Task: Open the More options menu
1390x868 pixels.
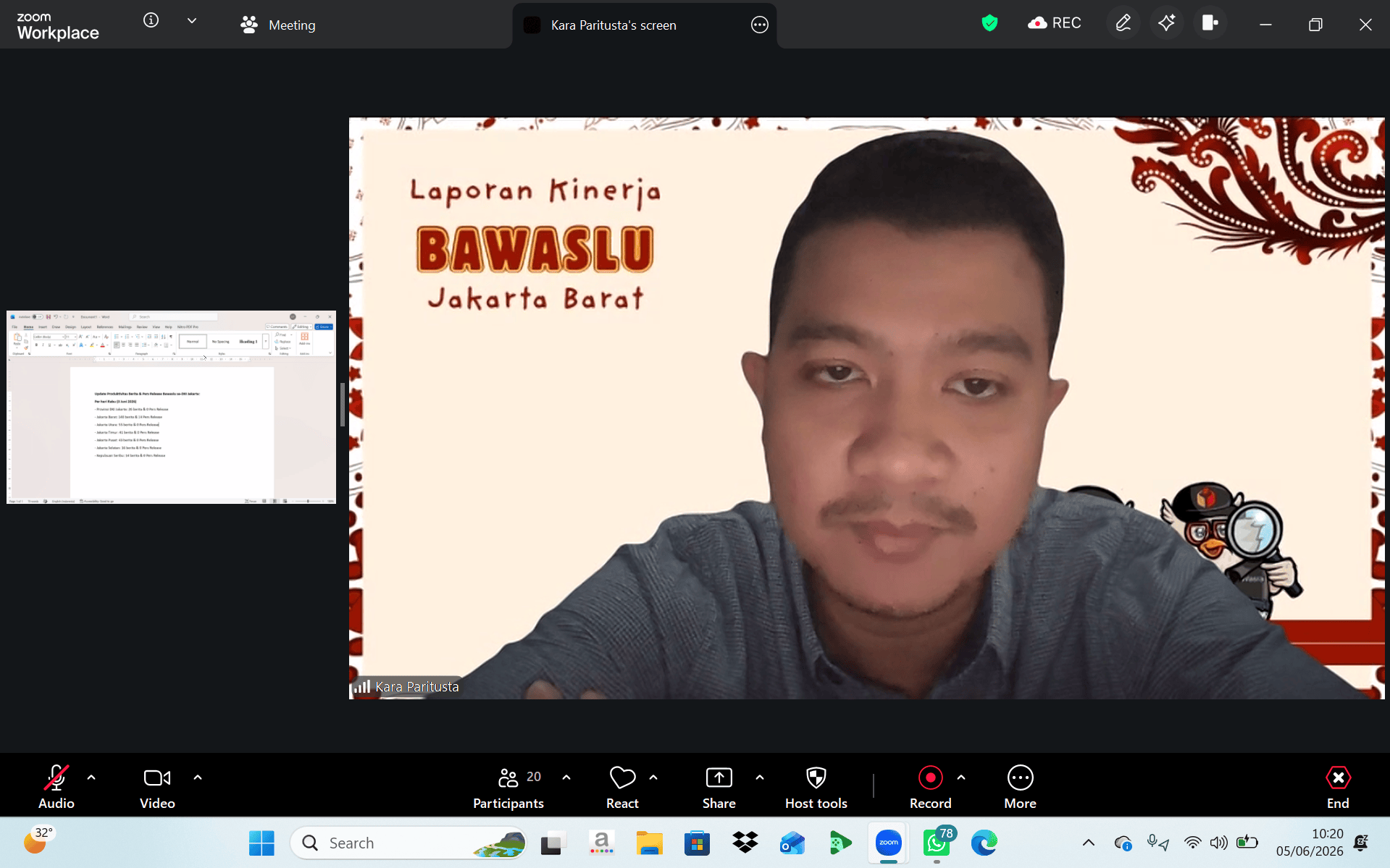Action: (x=1021, y=787)
